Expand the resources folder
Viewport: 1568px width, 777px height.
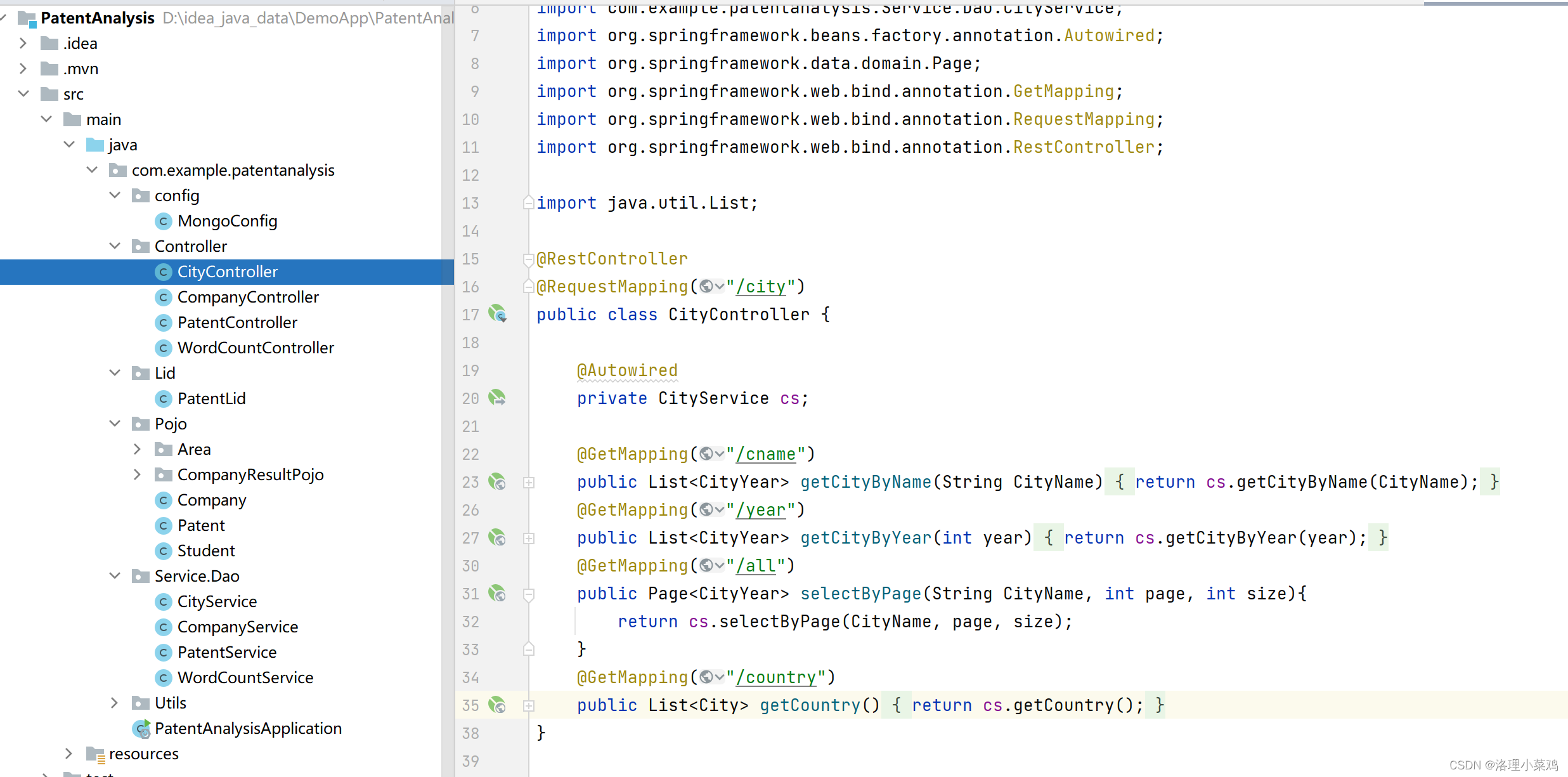point(69,754)
